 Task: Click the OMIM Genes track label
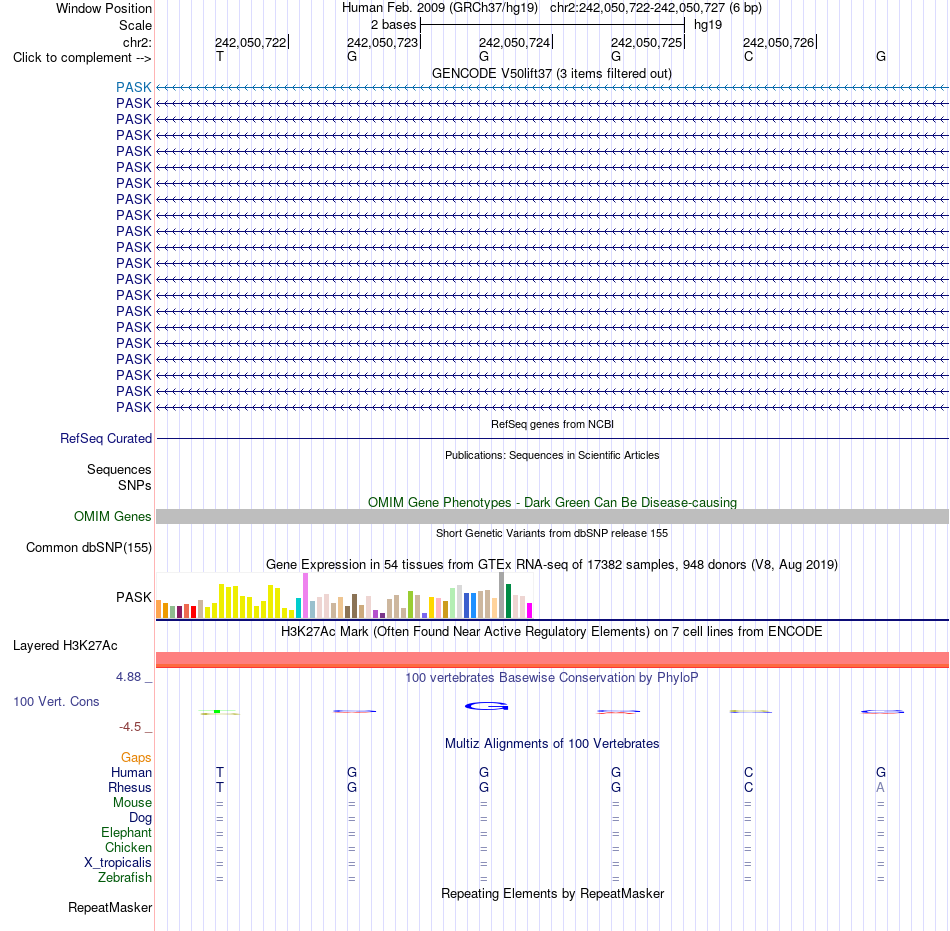pos(113,516)
